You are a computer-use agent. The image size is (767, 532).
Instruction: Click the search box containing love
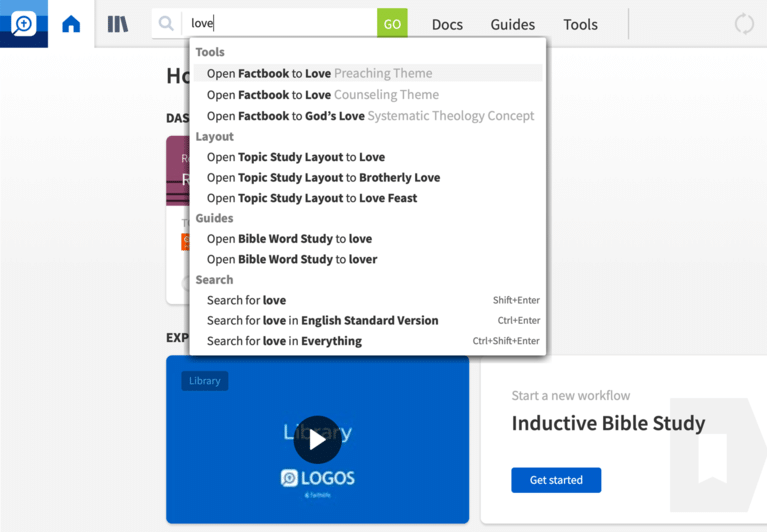click(280, 24)
